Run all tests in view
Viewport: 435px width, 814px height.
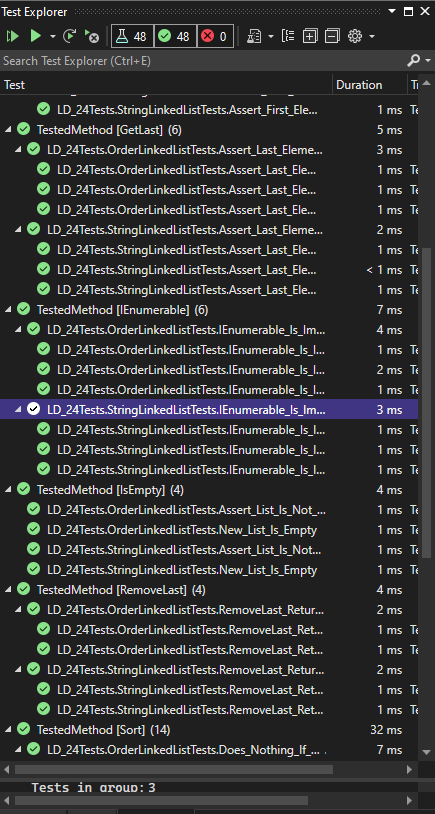(12, 36)
